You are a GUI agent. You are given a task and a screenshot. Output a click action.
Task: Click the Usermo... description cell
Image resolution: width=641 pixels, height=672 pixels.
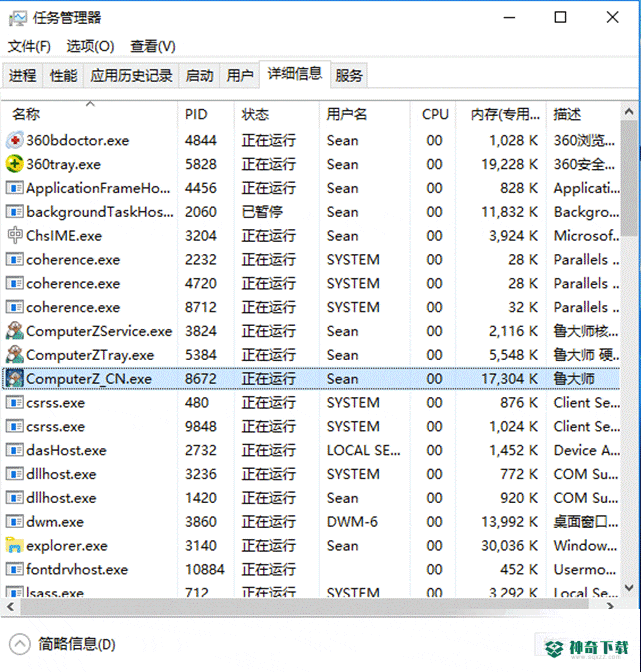[x=585, y=570]
